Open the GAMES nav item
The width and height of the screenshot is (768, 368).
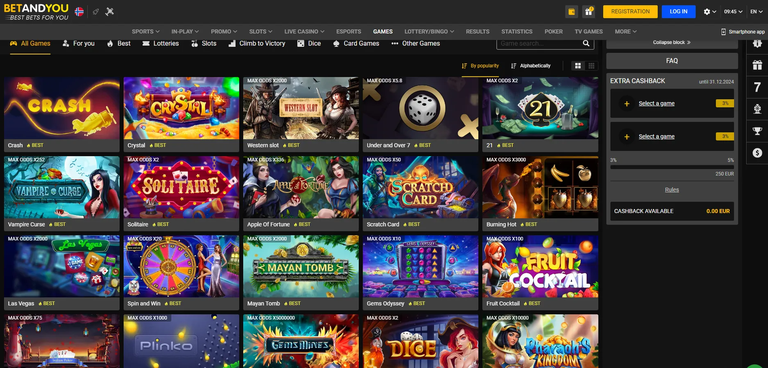(x=383, y=31)
